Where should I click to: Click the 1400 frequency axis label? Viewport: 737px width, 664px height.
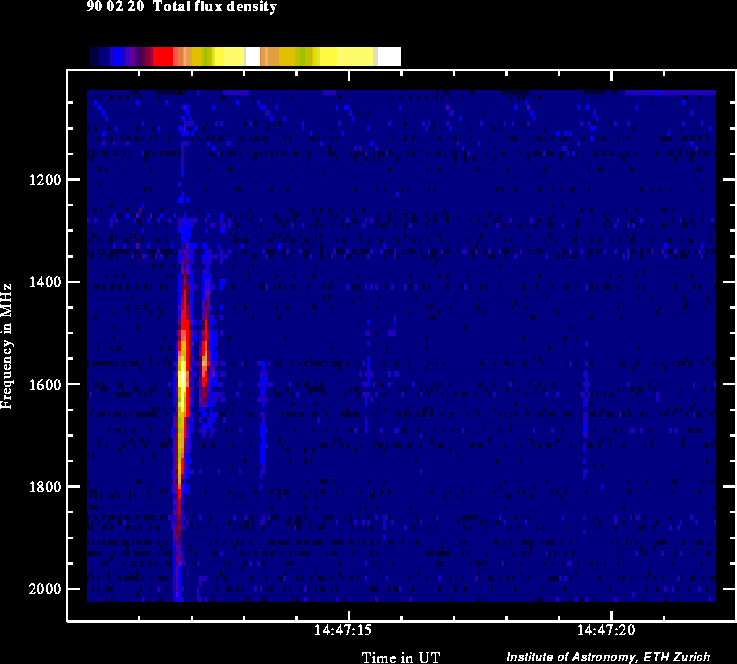45,282
